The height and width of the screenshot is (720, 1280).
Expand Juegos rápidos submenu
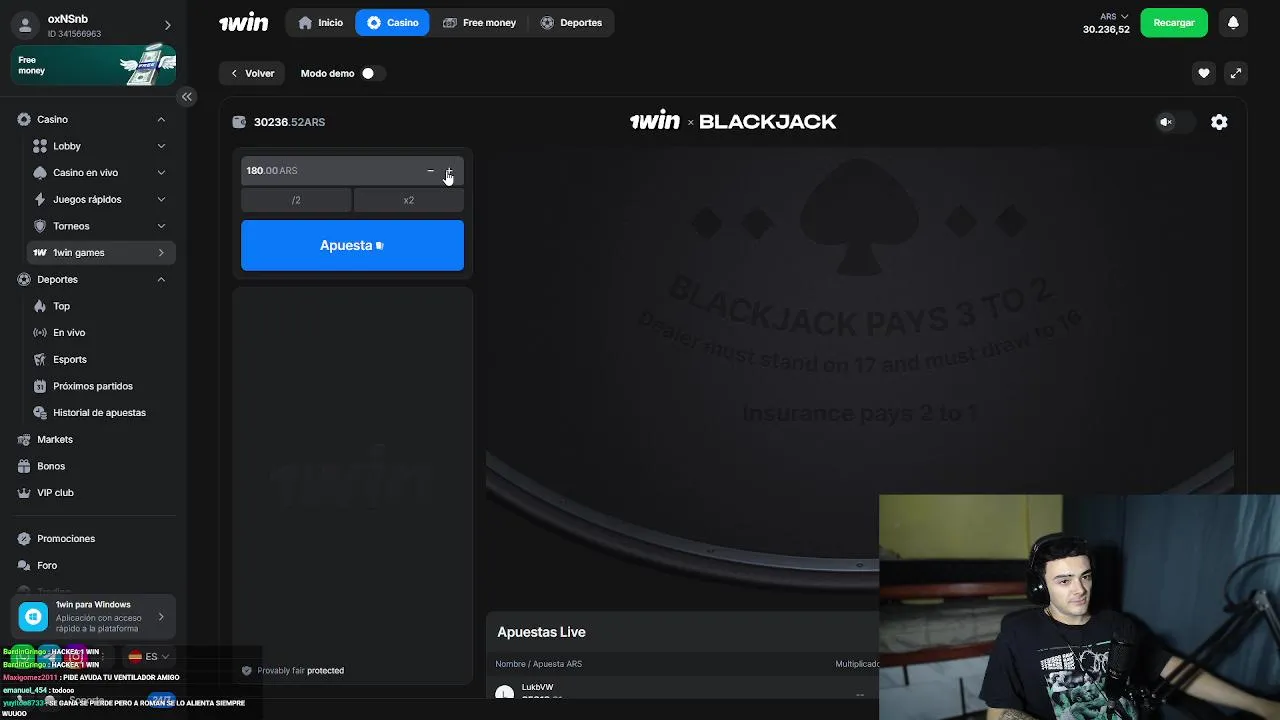[161, 199]
